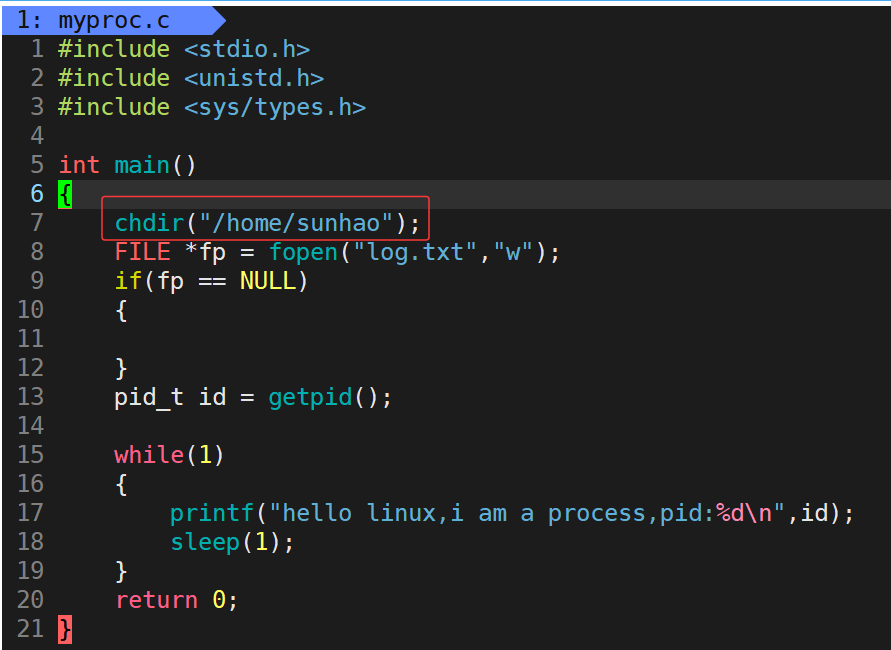891x650 pixels.
Task: Click the 'return' keyword
Action: (156, 600)
